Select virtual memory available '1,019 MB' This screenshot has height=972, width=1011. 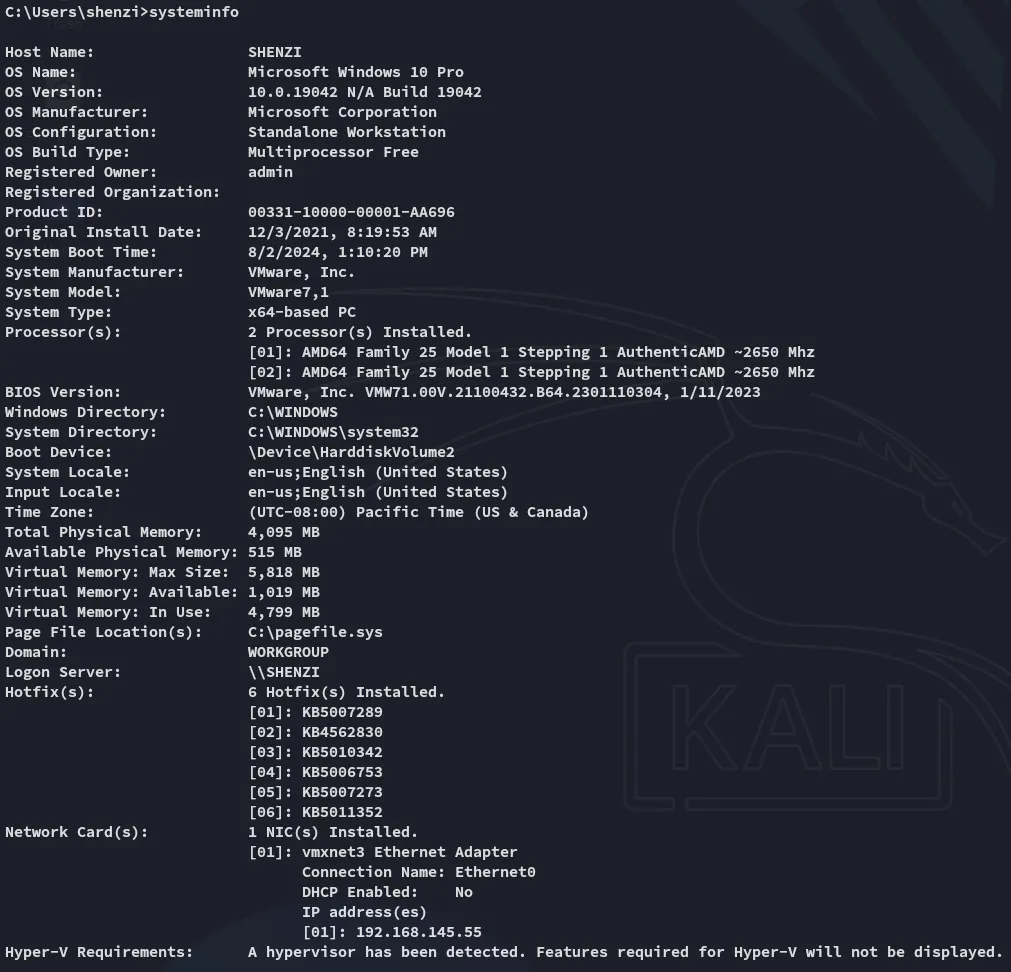(284, 592)
